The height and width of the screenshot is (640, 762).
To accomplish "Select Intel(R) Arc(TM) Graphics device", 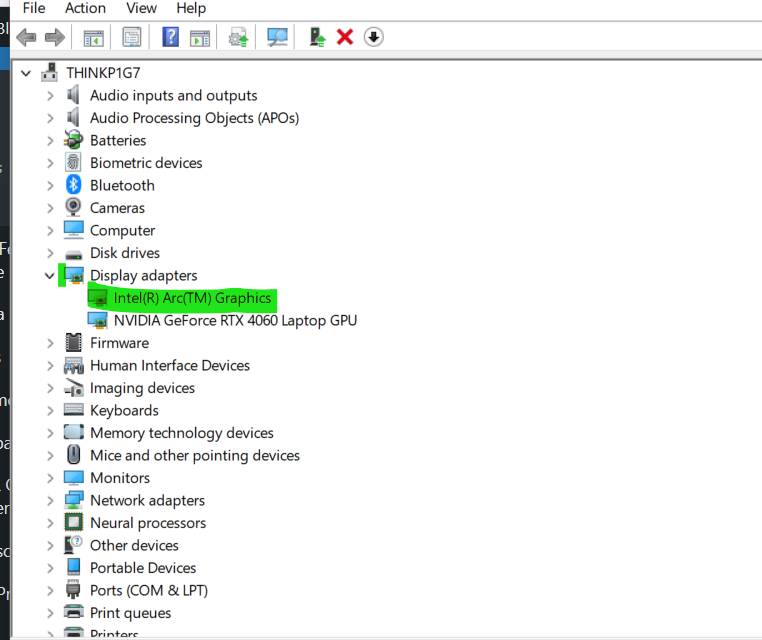I will (192, 298).
